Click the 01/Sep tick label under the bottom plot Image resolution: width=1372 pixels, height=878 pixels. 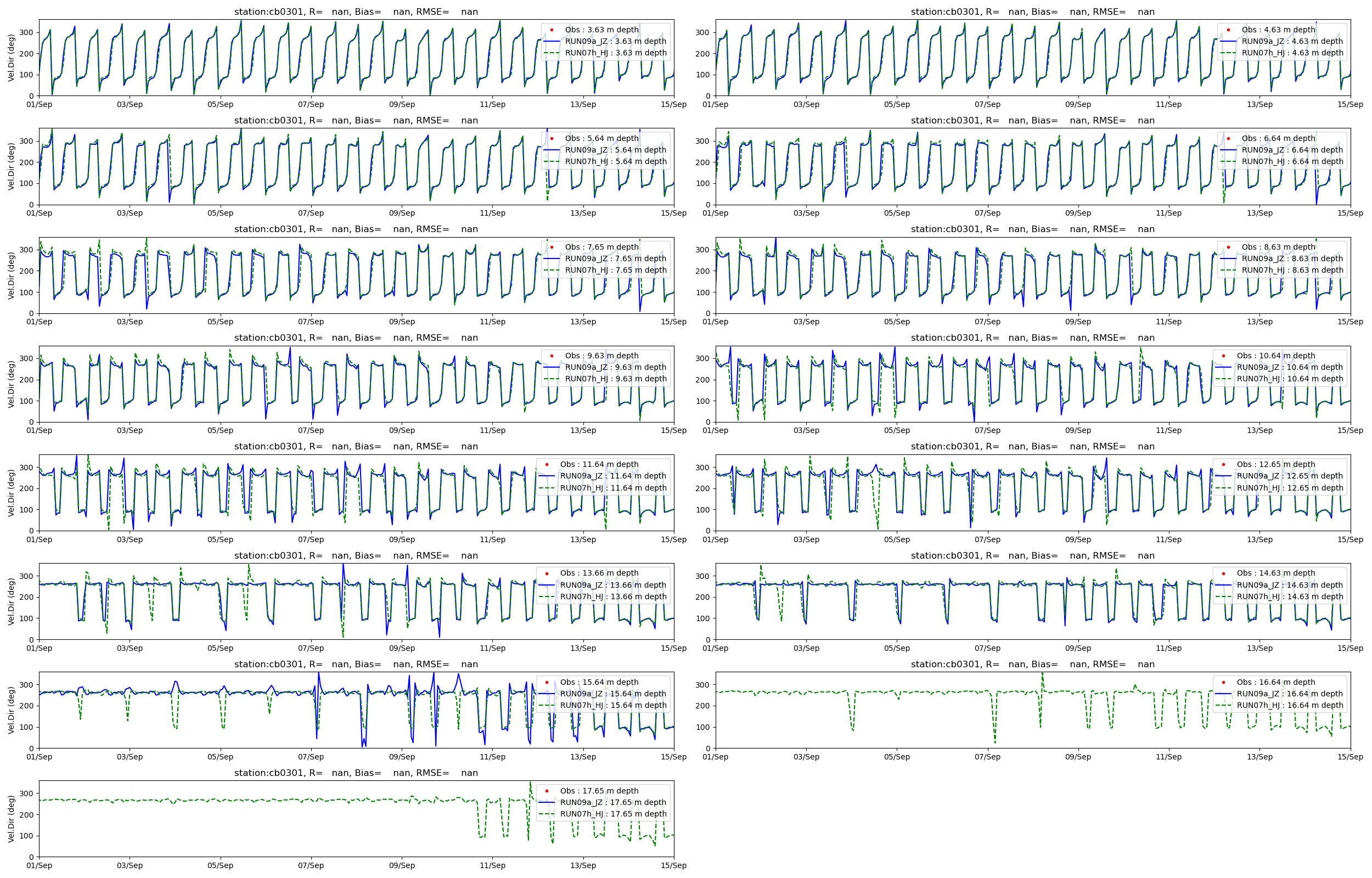(39, 865)
